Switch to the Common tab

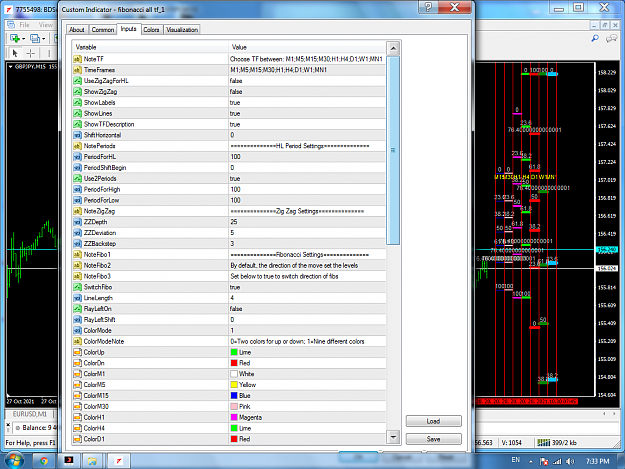pyautogui.click(x=102, y=29)
